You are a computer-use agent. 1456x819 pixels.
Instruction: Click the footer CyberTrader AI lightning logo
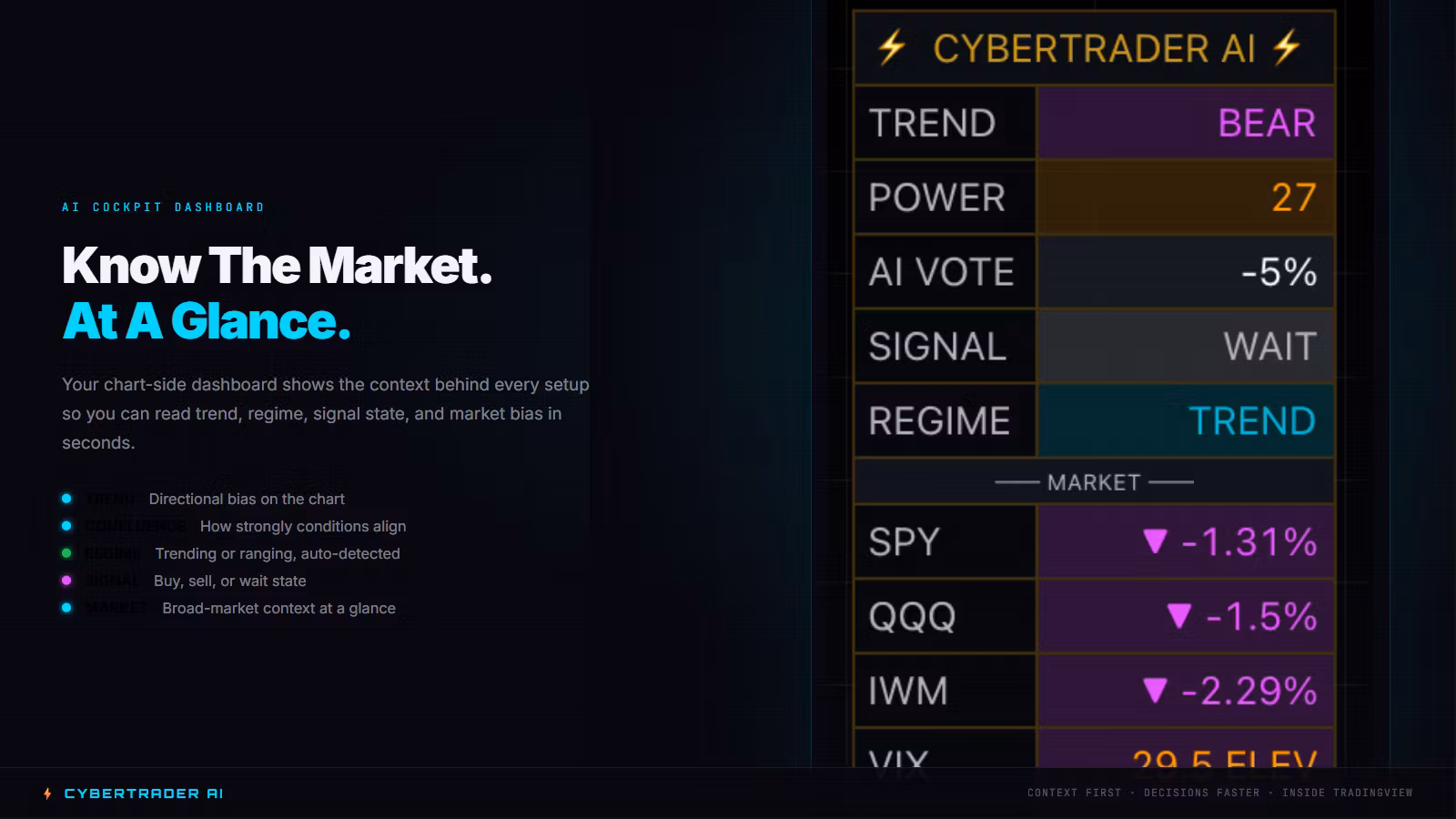click(47, 794)
